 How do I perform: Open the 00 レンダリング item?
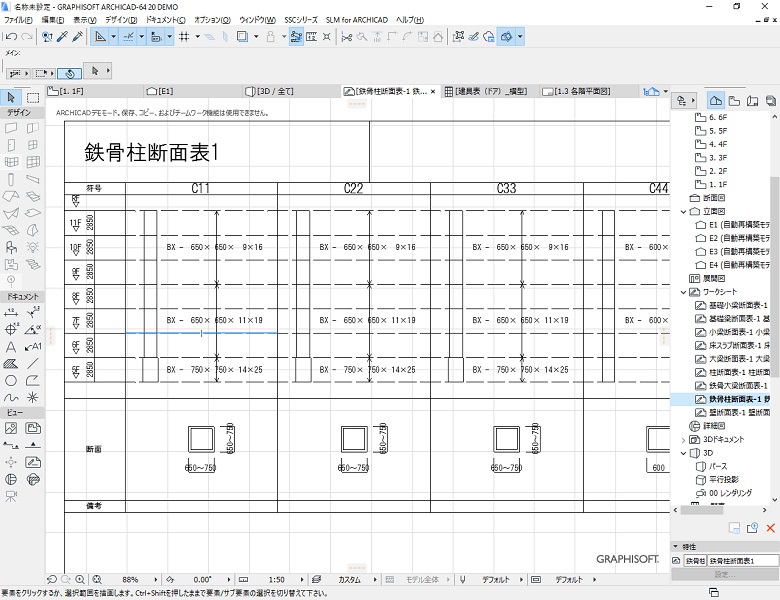(724, 493)
